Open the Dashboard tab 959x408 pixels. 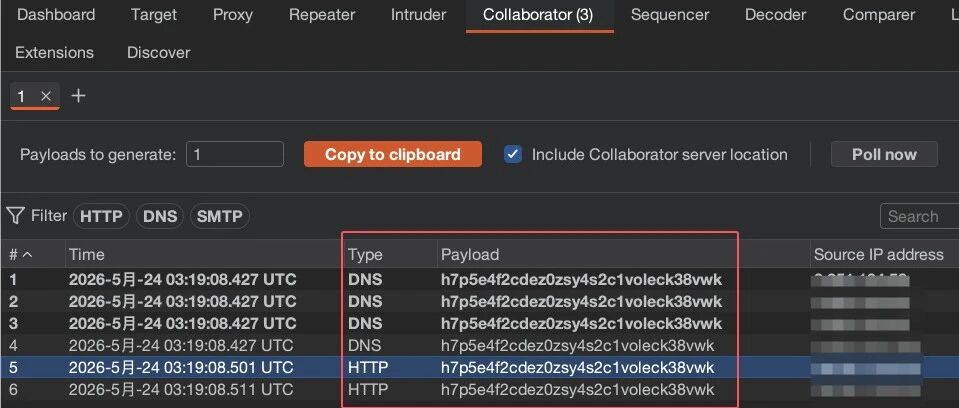[x=56, y=15]
